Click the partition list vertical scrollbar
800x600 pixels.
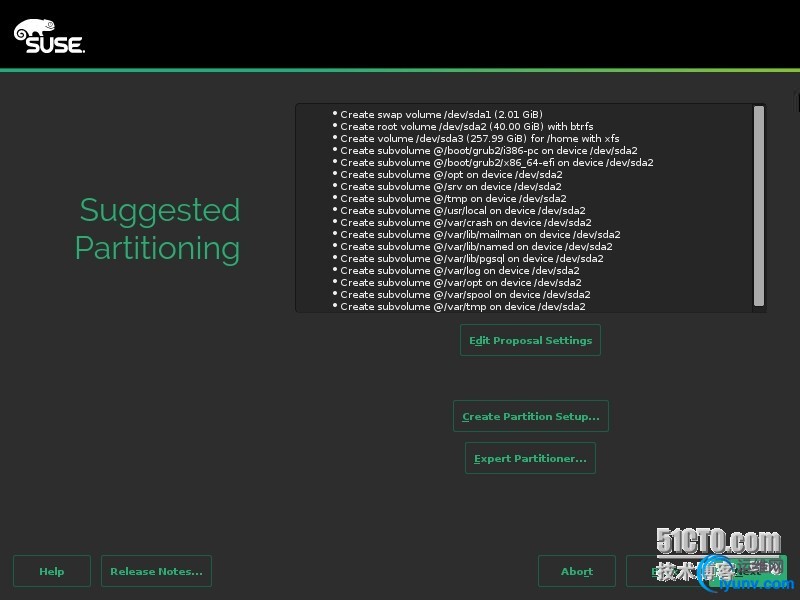coord(759,206)
